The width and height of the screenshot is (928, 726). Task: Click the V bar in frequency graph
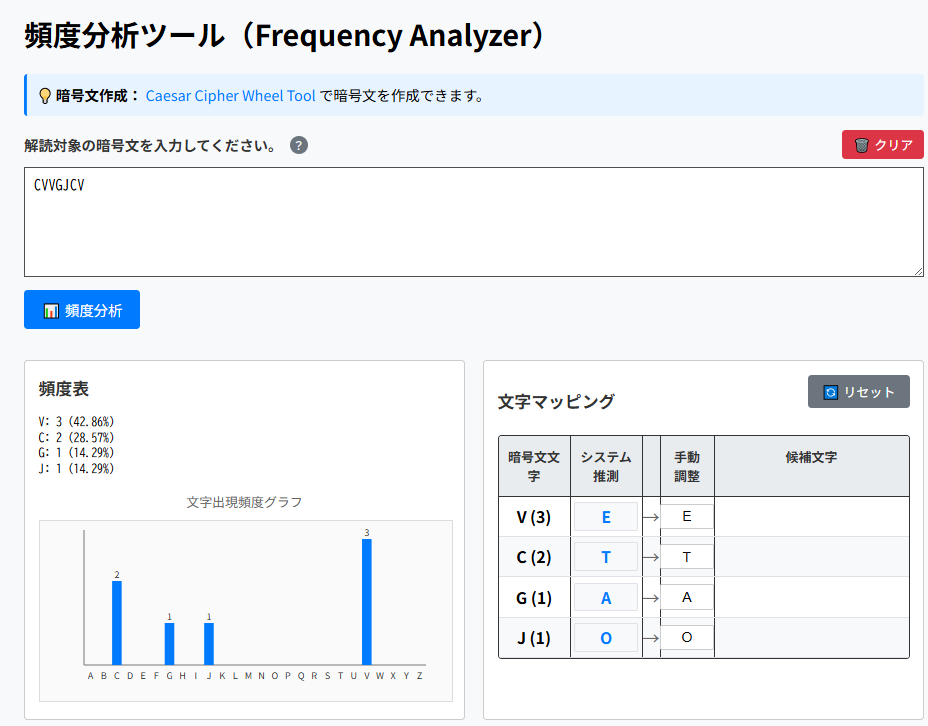(367, 602)
